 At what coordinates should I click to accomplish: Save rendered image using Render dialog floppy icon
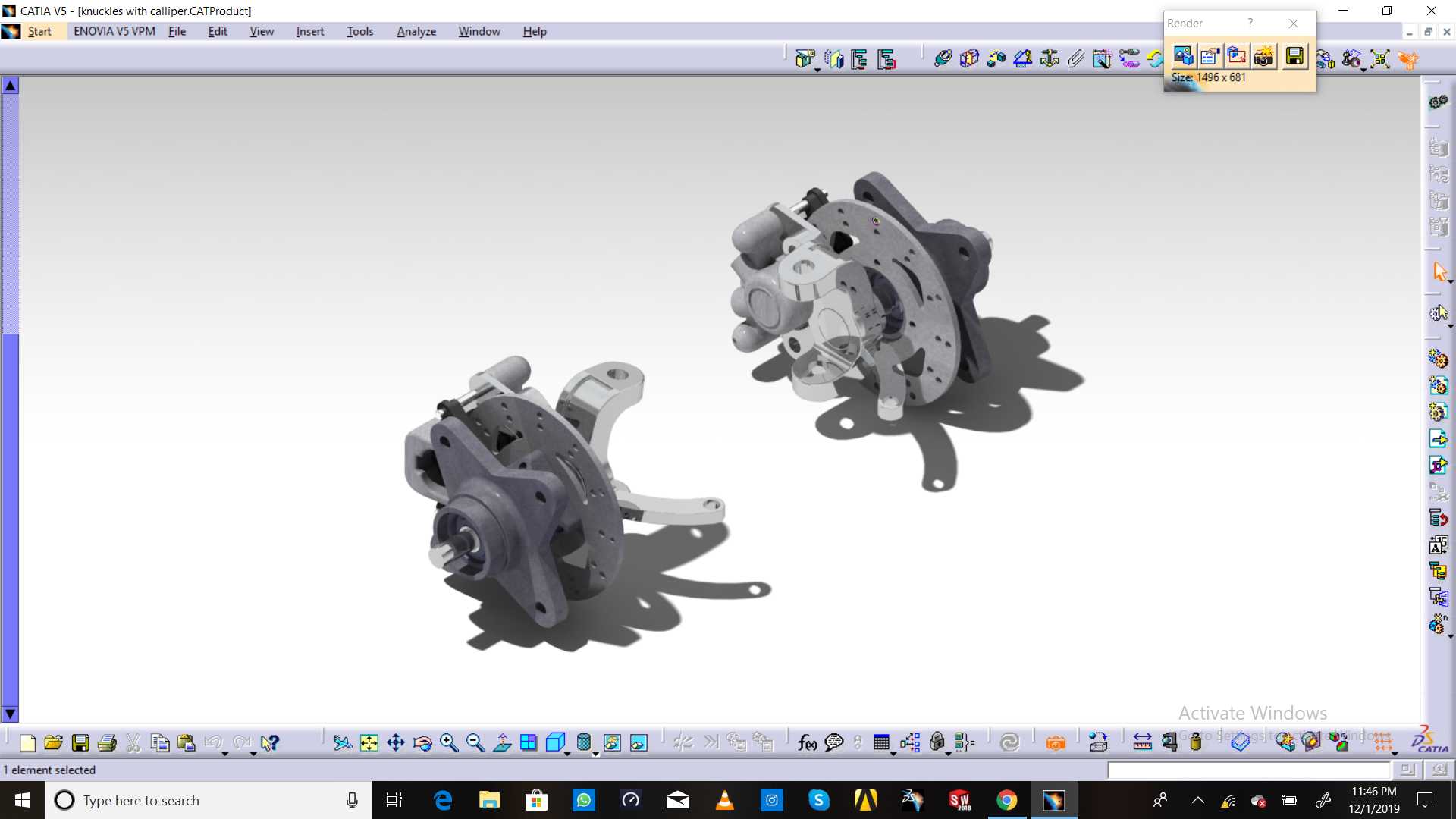[1294, 56]
